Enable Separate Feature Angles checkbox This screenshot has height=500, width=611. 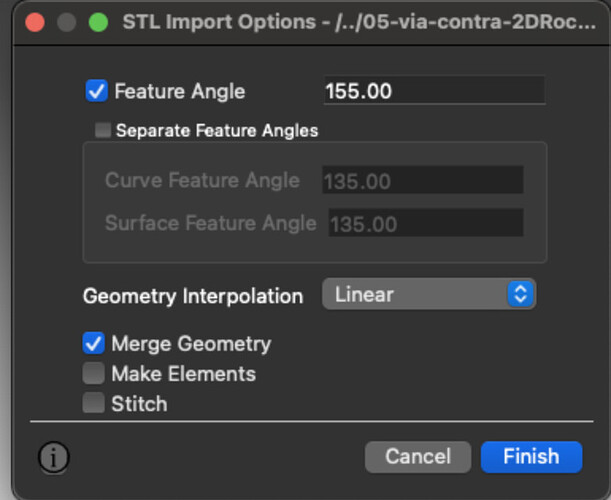point(103,130)
